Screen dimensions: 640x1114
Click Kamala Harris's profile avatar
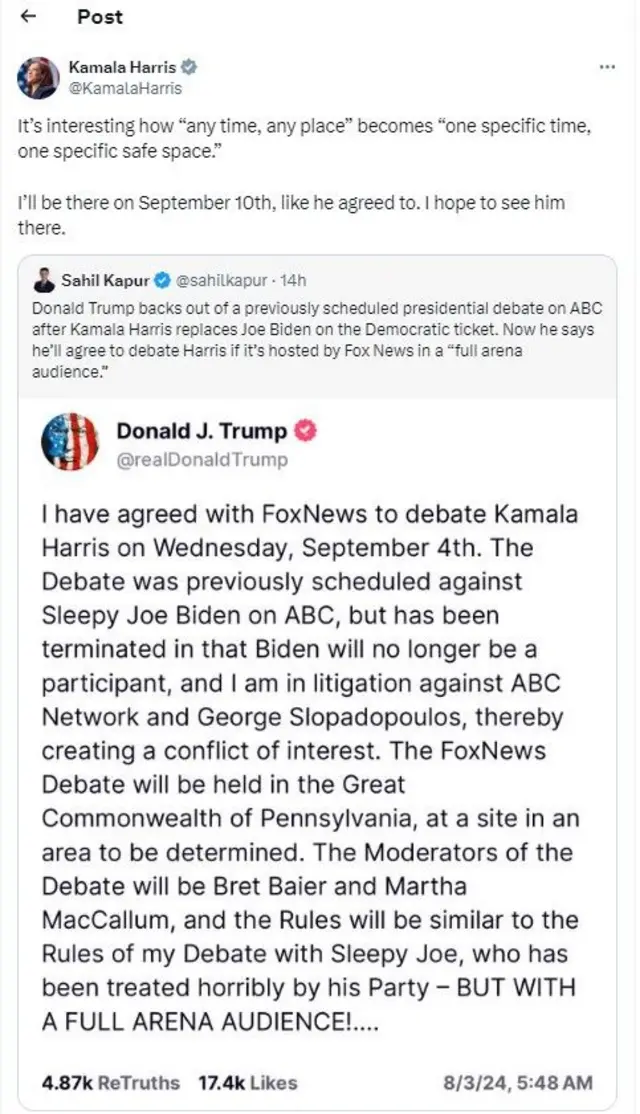[x=37, y=78]
